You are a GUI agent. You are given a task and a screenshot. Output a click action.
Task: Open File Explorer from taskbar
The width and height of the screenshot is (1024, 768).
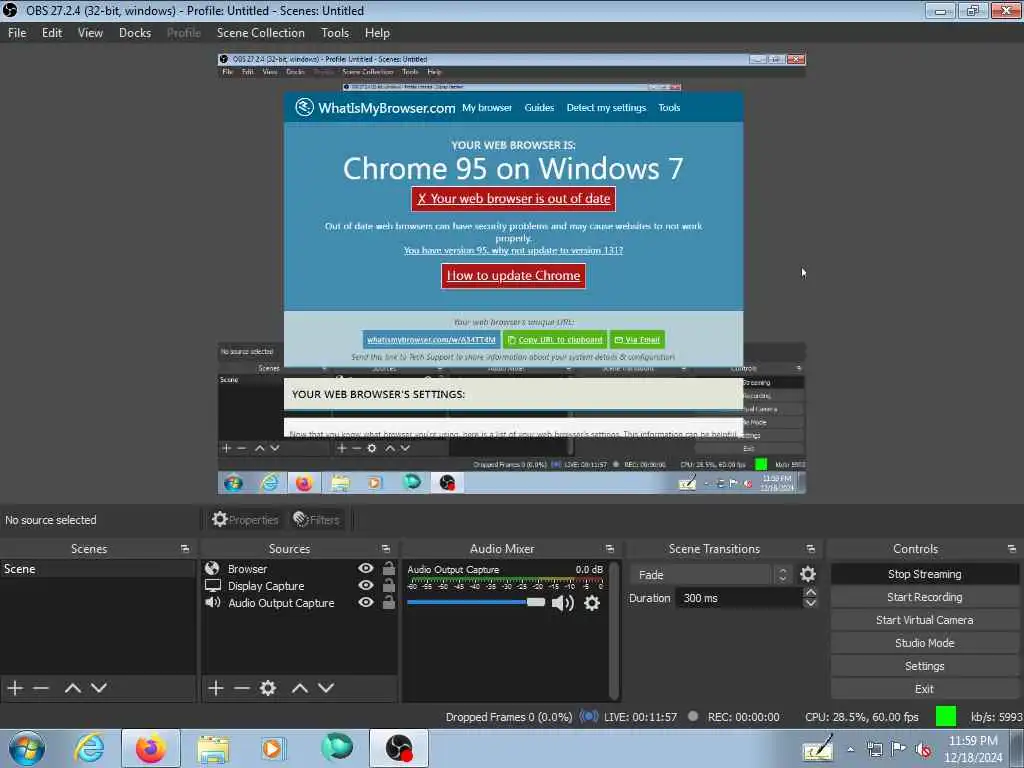click(213, 749)
